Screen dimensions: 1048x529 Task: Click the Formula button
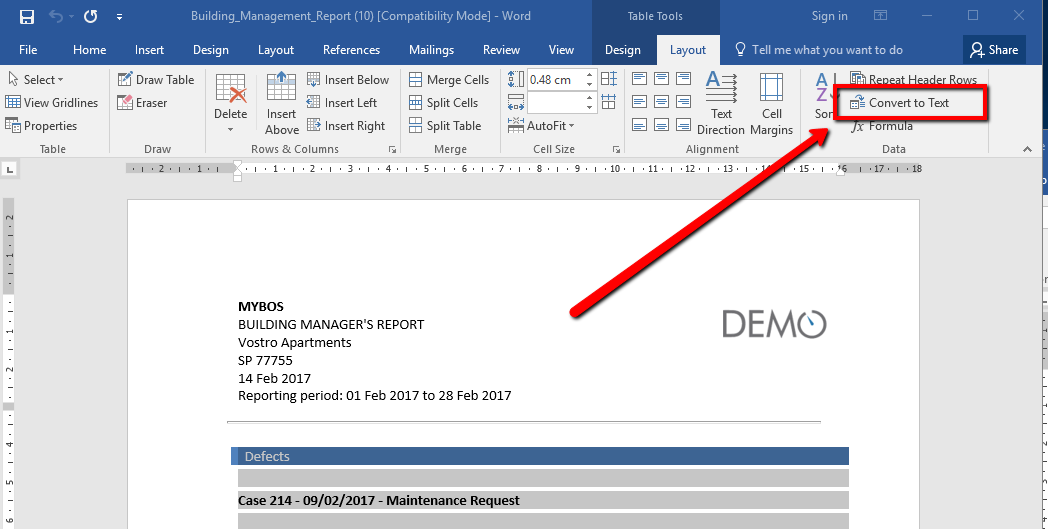tap(882, 126)
